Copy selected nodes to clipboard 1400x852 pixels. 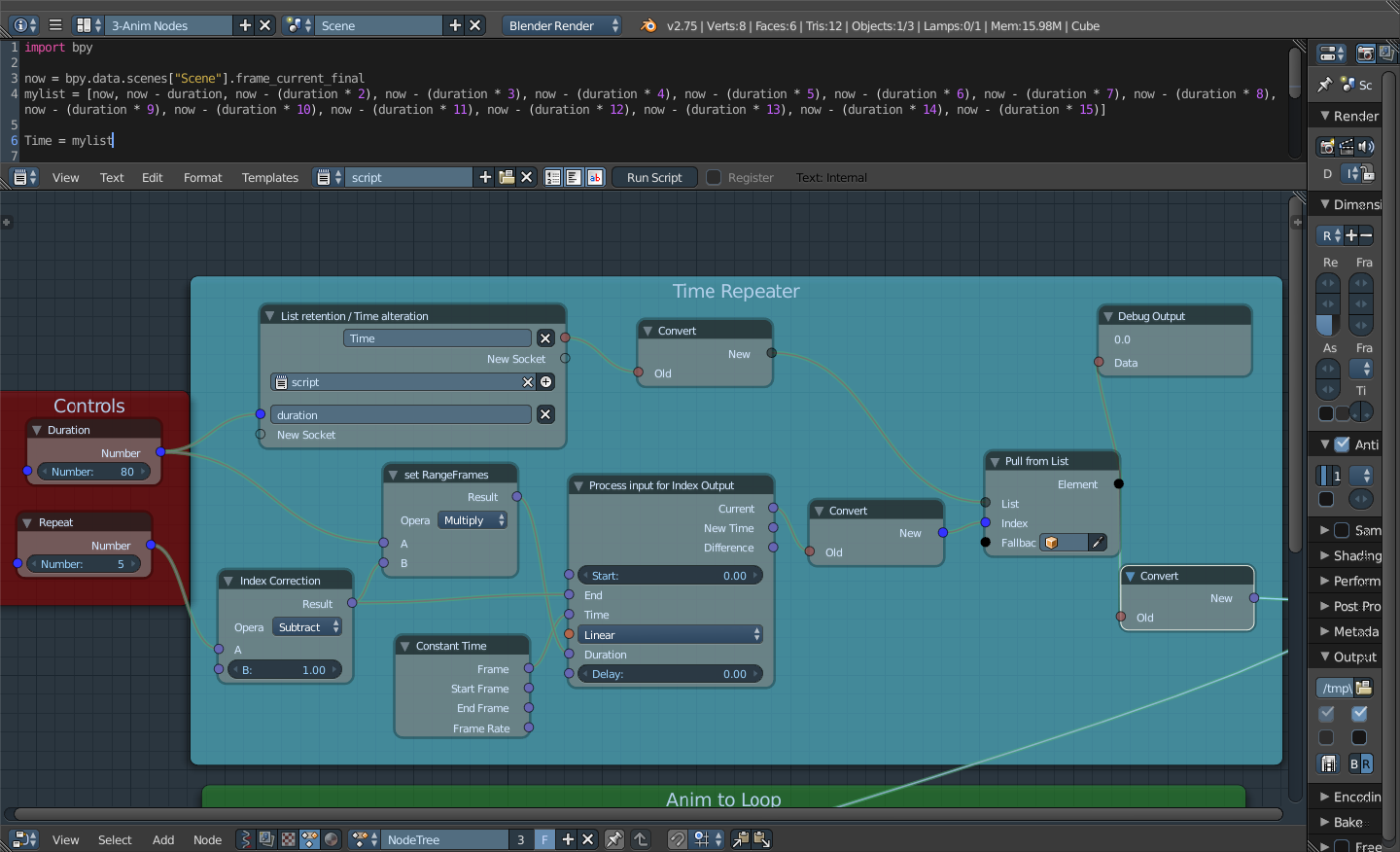coord(741,839)
